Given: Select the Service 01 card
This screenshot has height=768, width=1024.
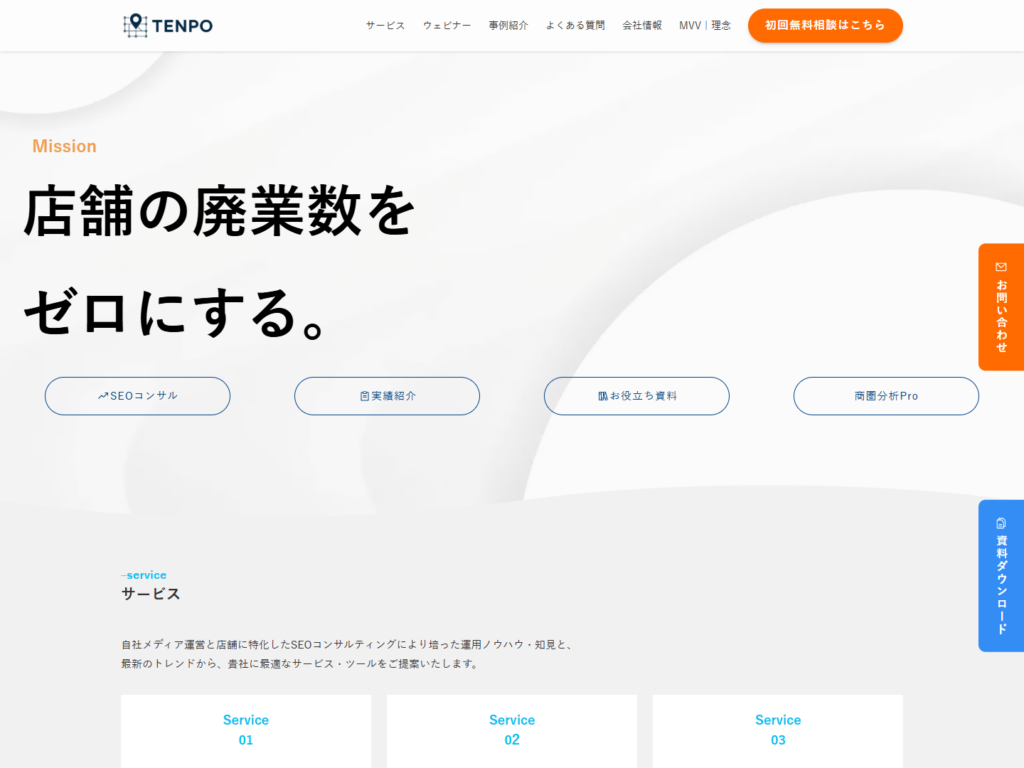Looking at the screenshot, I should pyautogui.click(x=246, y=730).
